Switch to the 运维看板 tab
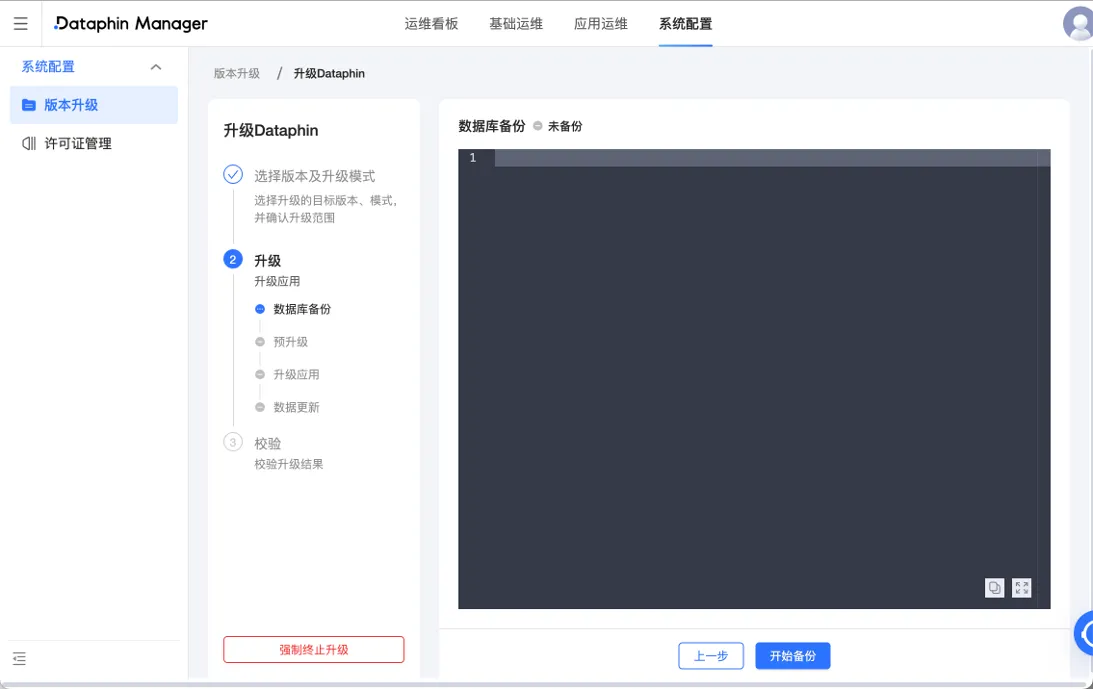Image resolution: width=1093 pixels, height=689 pixels. [431, 24]
